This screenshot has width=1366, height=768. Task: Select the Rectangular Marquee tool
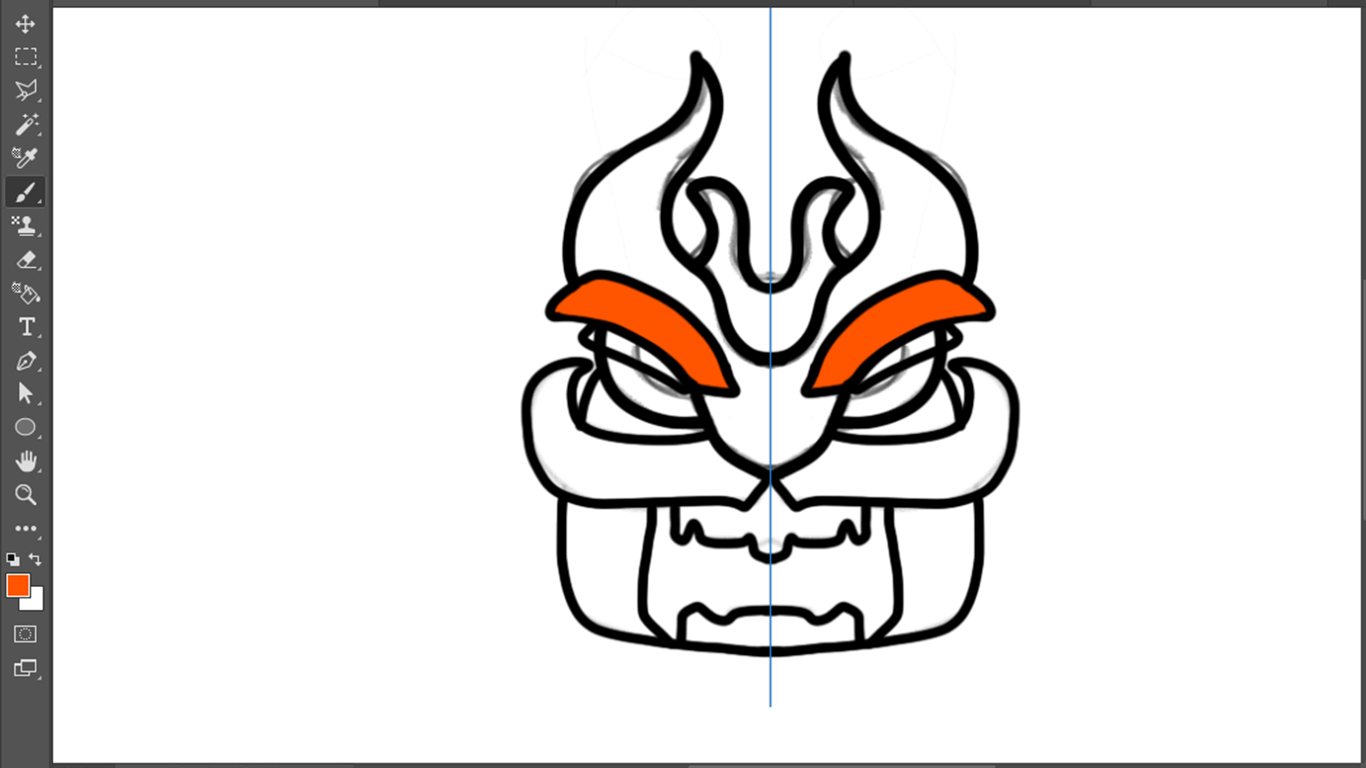pos(25,57)
